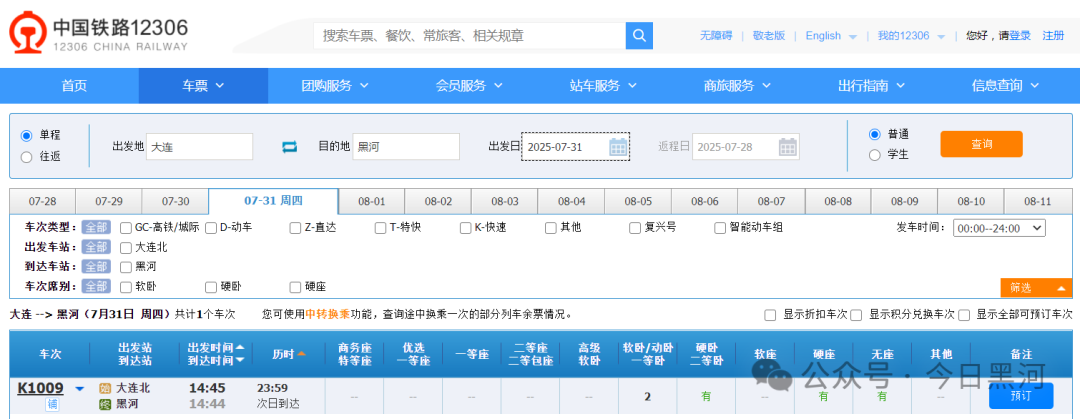The image size is (1080, 419).
Task: Enable 显示积分兑换车次 checkbox
Action: (856, 315)
